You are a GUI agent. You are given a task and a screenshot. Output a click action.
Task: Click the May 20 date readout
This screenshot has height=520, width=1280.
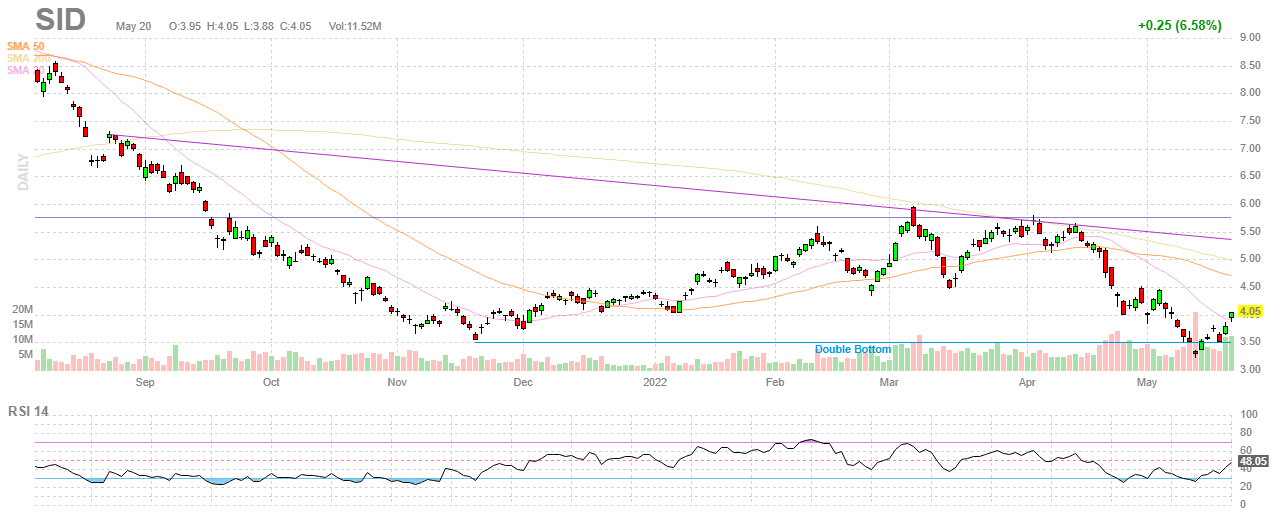point(133,25)
